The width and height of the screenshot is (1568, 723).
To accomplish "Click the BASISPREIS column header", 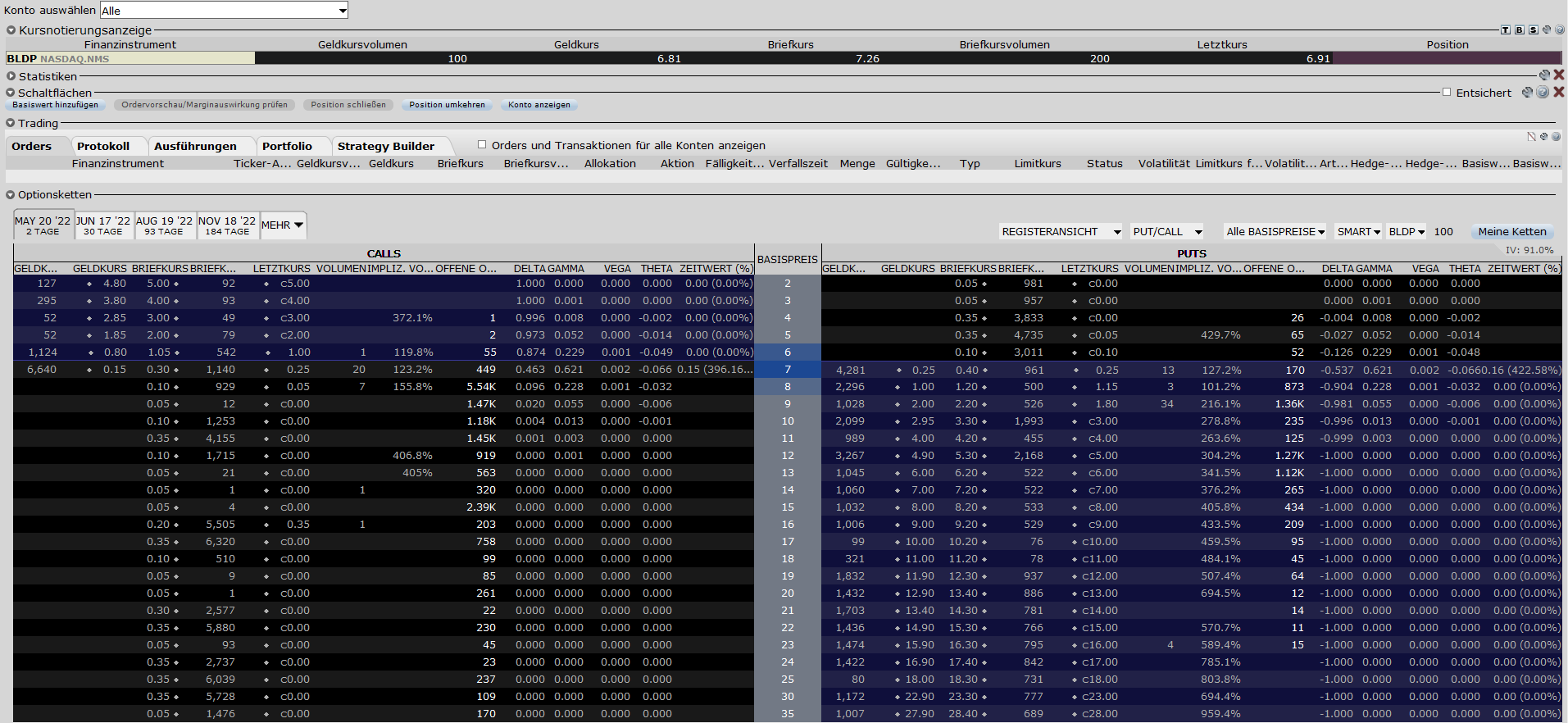I will click(788, 259).
